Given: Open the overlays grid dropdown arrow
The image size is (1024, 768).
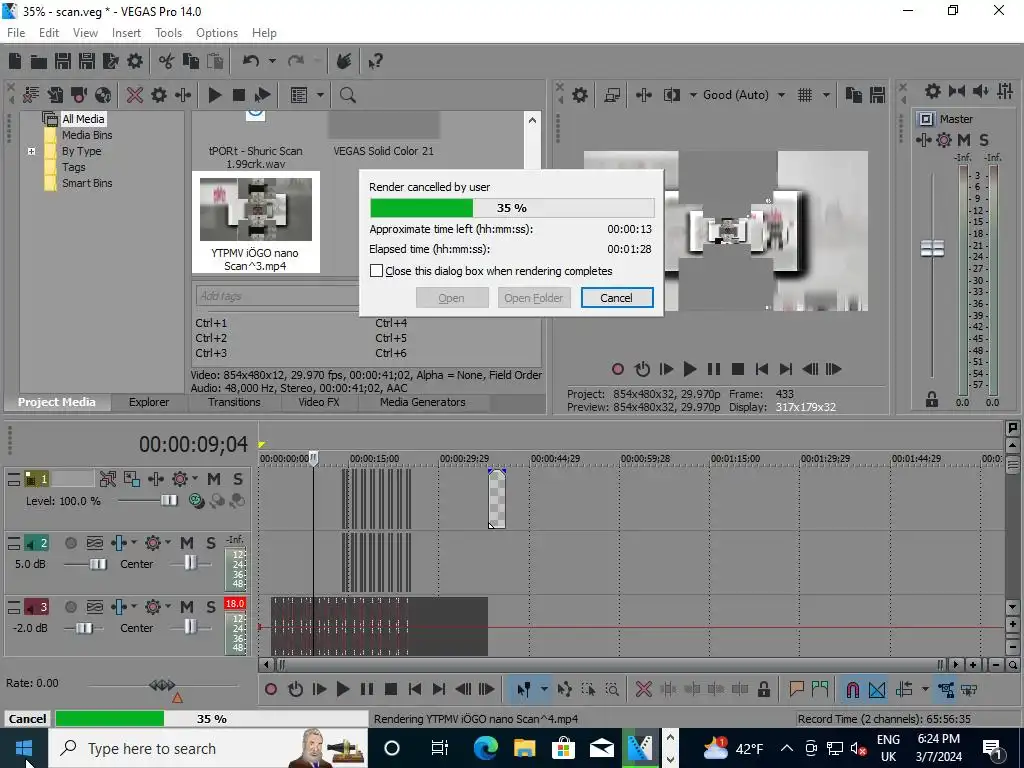Looking at the screenshot, I should click(825, 95).
